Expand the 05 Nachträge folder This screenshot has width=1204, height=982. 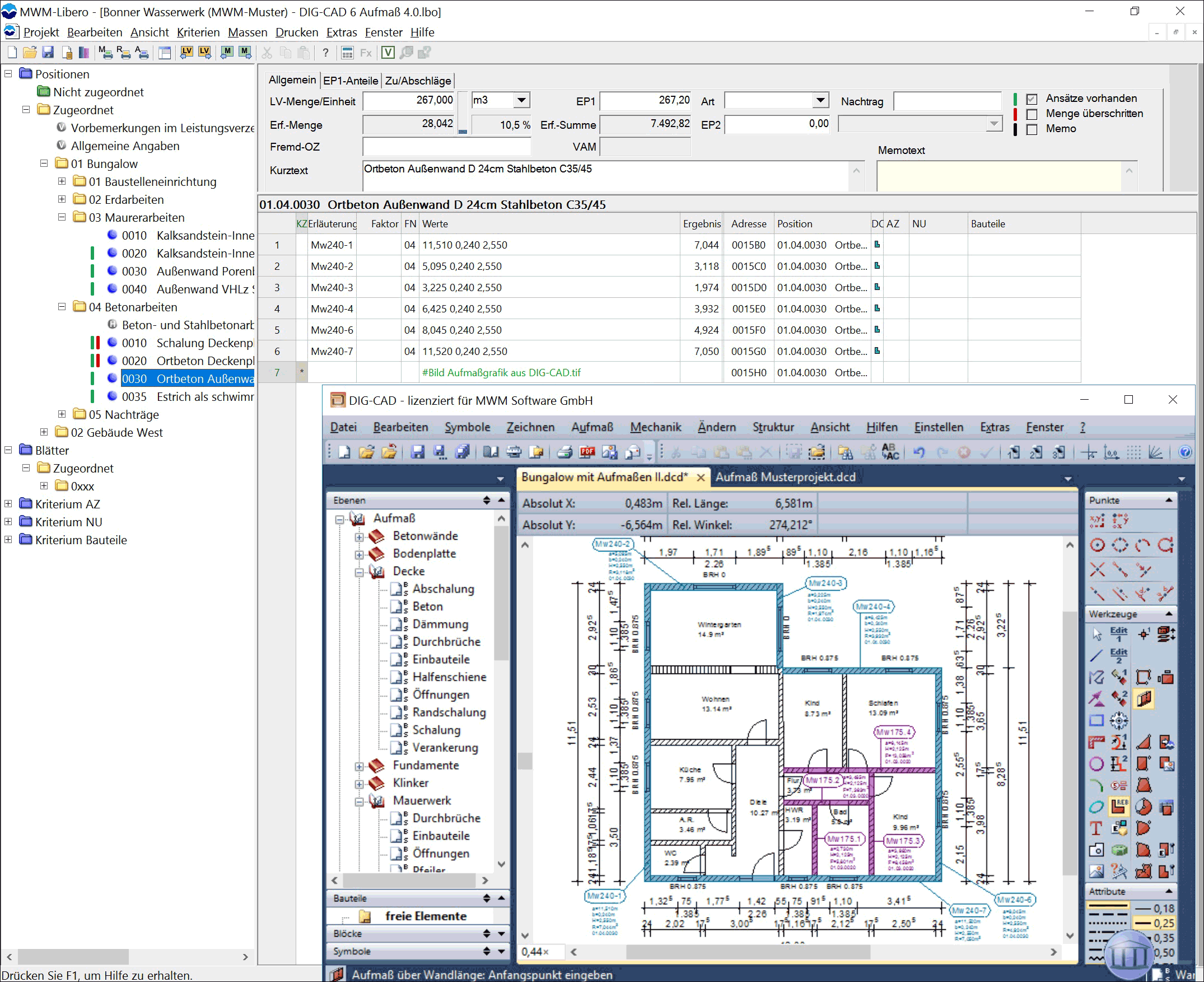pos(62,414)
